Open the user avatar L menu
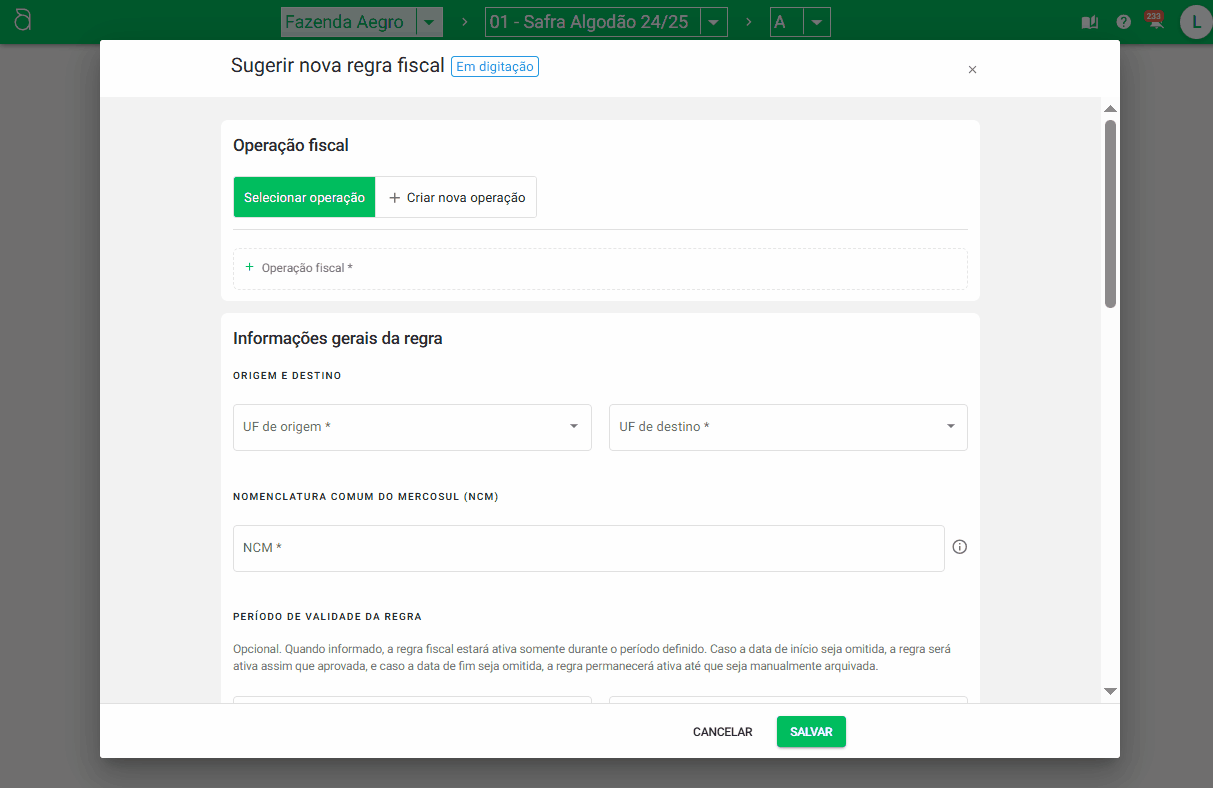This screenshot has width=1213, height=788. 1195,22
